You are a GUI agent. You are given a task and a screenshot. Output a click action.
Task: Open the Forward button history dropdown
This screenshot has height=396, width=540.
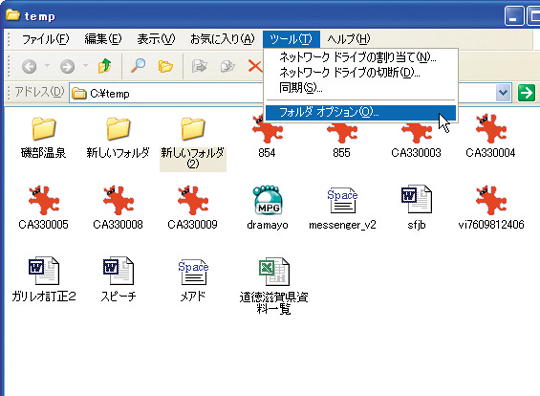tap(85, 65)
